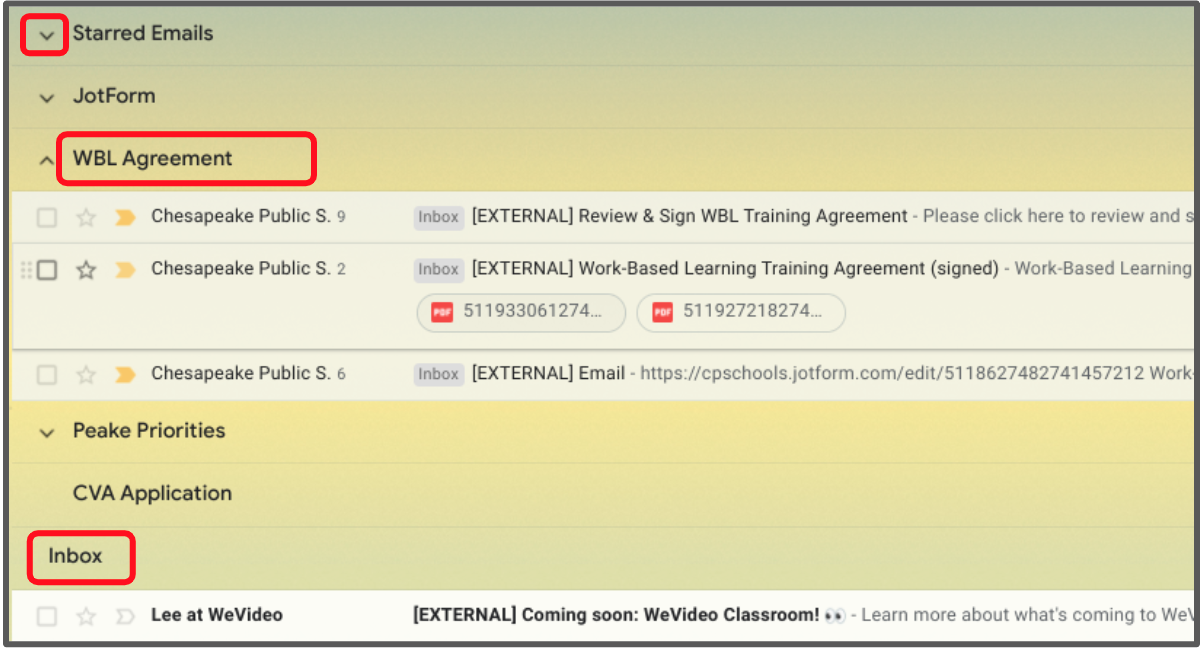Collapse the Peake Priorities section chevron

point(46,433)
